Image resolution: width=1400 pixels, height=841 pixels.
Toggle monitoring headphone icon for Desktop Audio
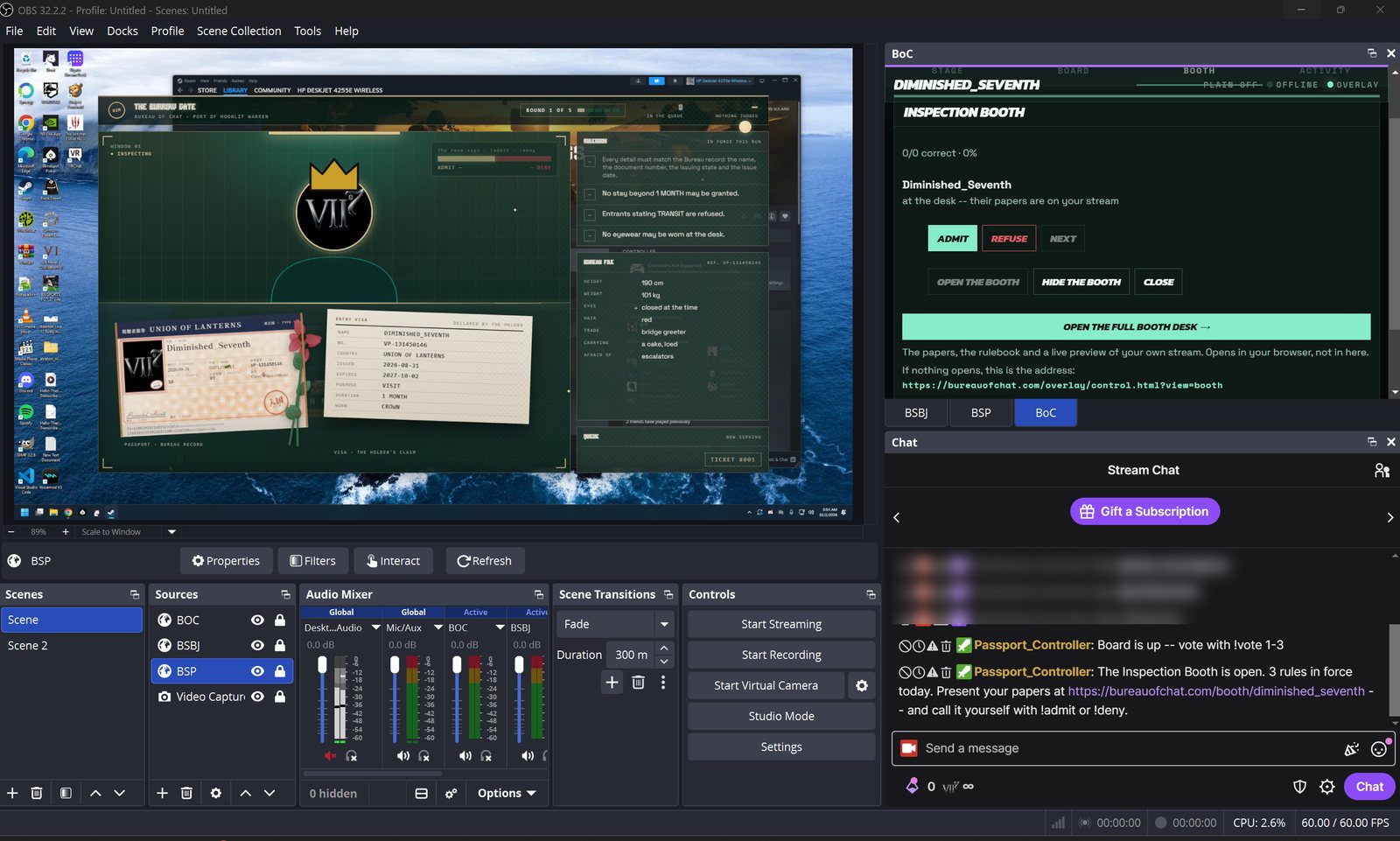351,755
